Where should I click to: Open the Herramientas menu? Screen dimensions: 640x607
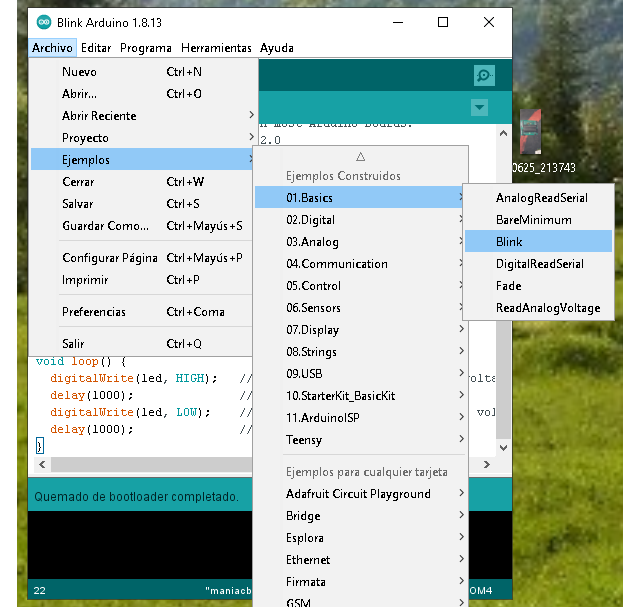216,48
